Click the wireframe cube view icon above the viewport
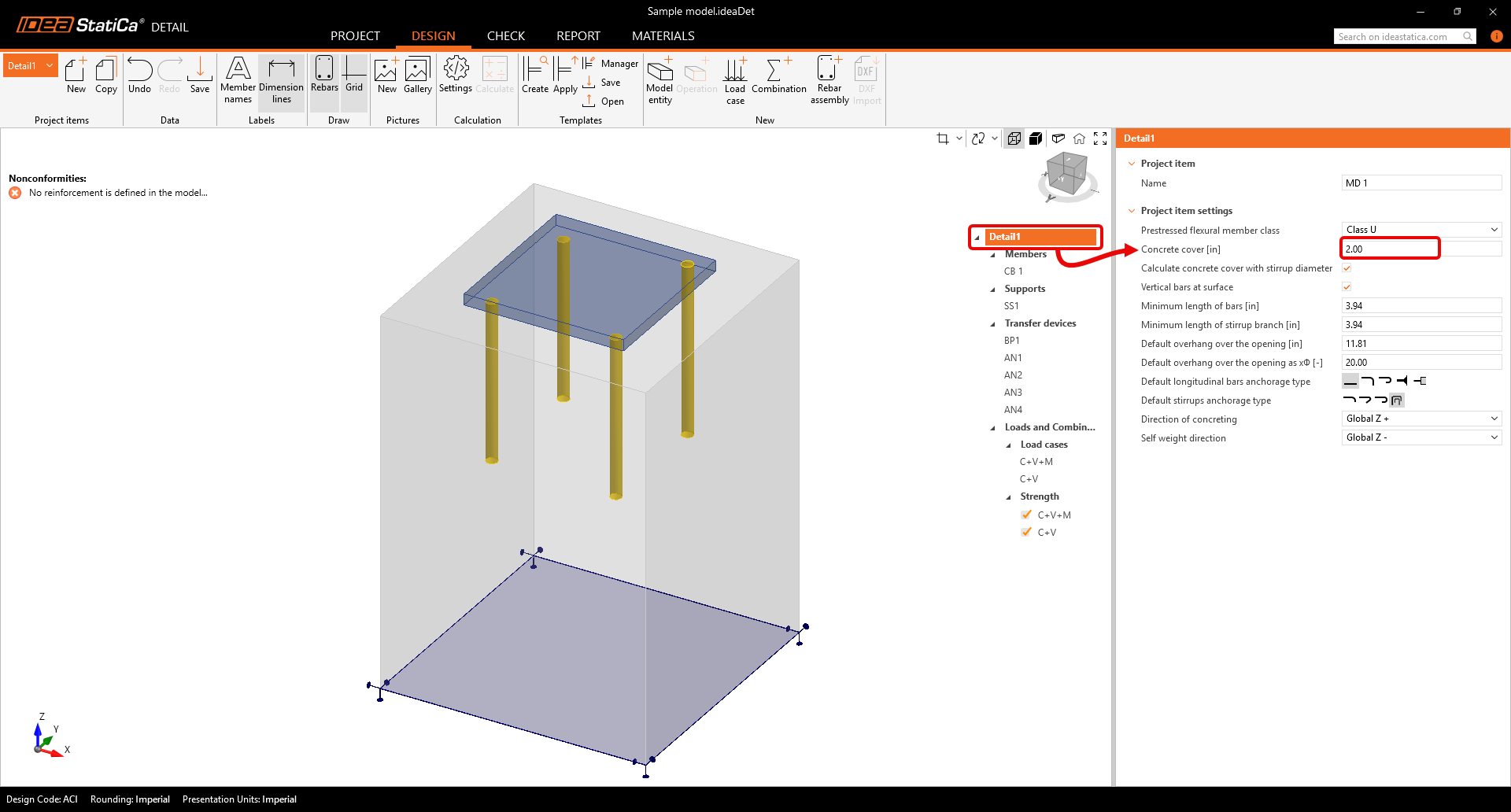This screenshot has width=1511, height=812. tap(1014, 138)
